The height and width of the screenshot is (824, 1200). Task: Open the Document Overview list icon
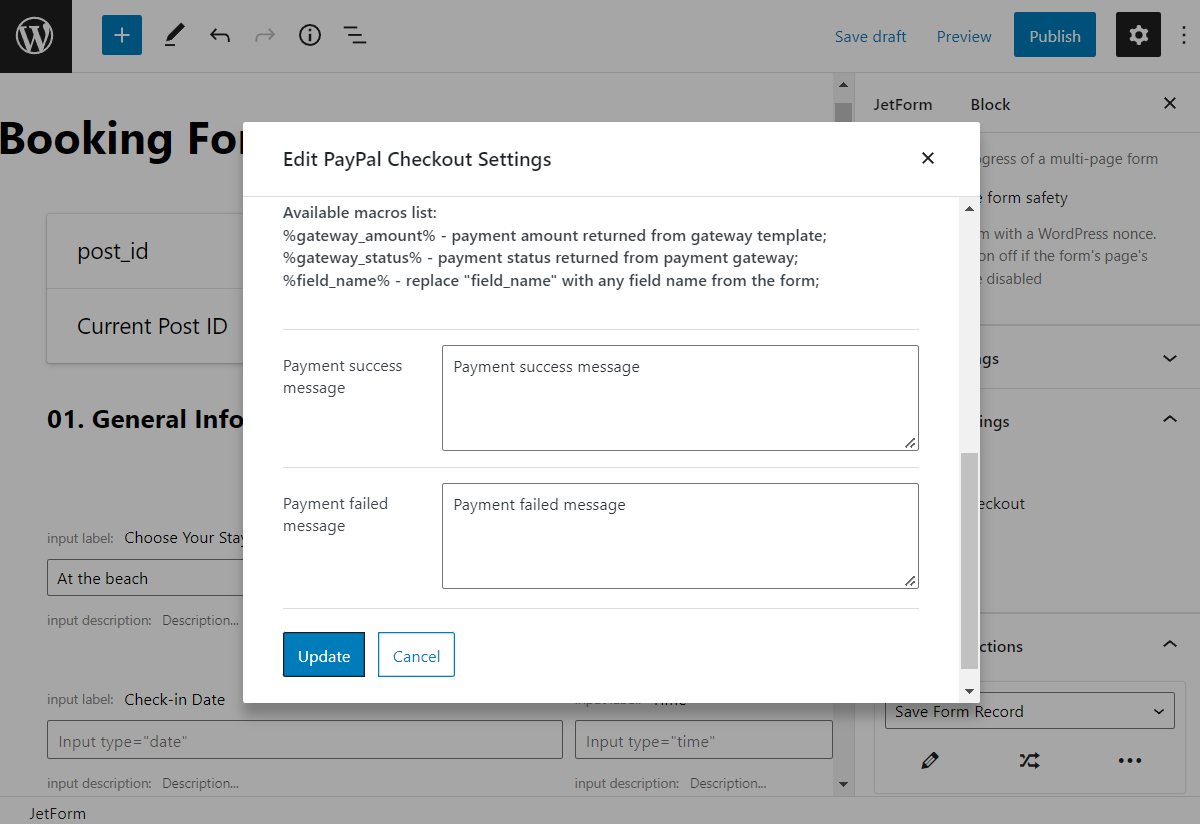point(354,35)
